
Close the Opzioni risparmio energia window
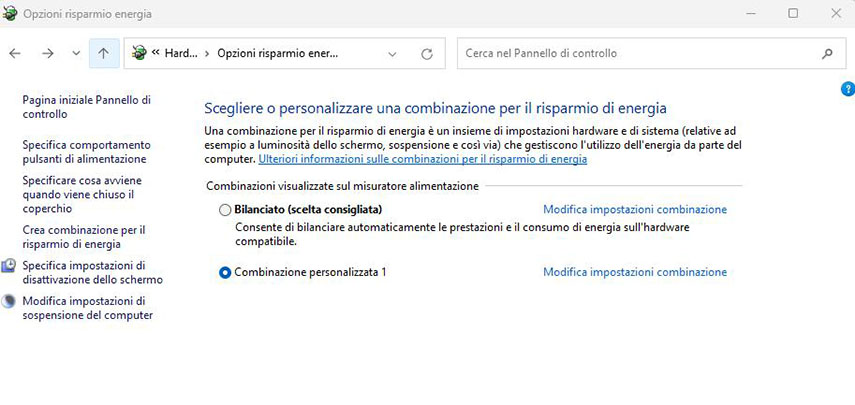point(836,14)
